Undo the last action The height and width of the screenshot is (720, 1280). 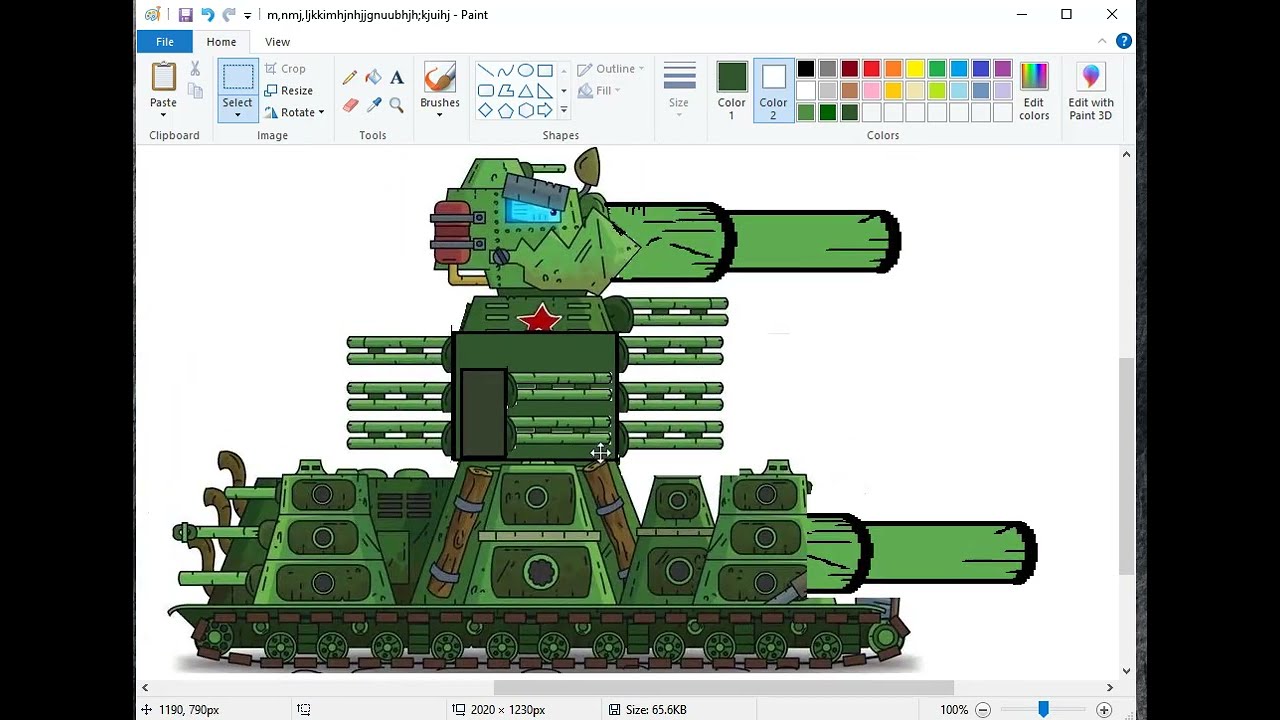point(207,15)
